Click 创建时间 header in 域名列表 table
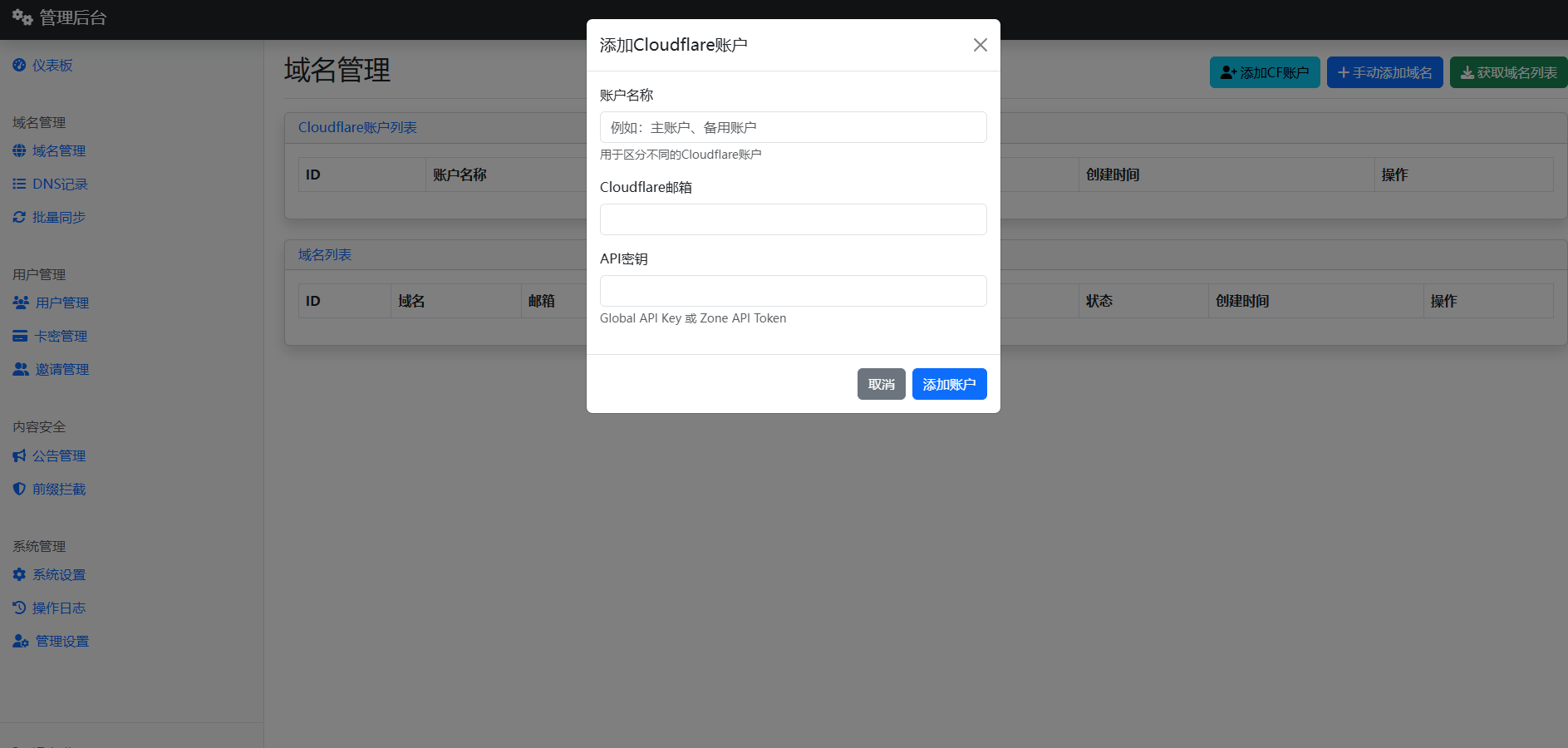Screen dimensions: 1568x748 pyautogui.click(x=1242, y=301)
